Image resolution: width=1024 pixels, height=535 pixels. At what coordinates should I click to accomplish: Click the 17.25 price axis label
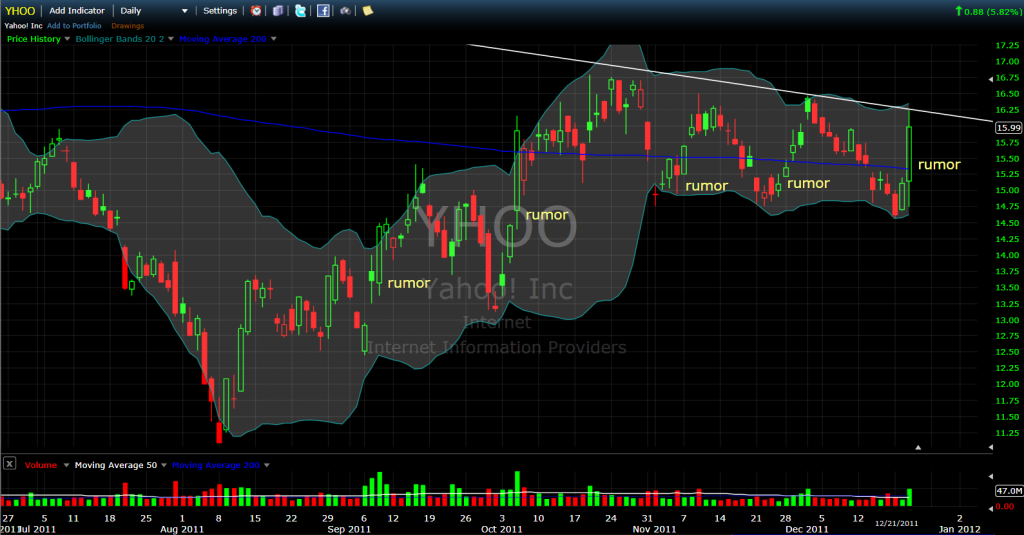[x=1007, y=46]
